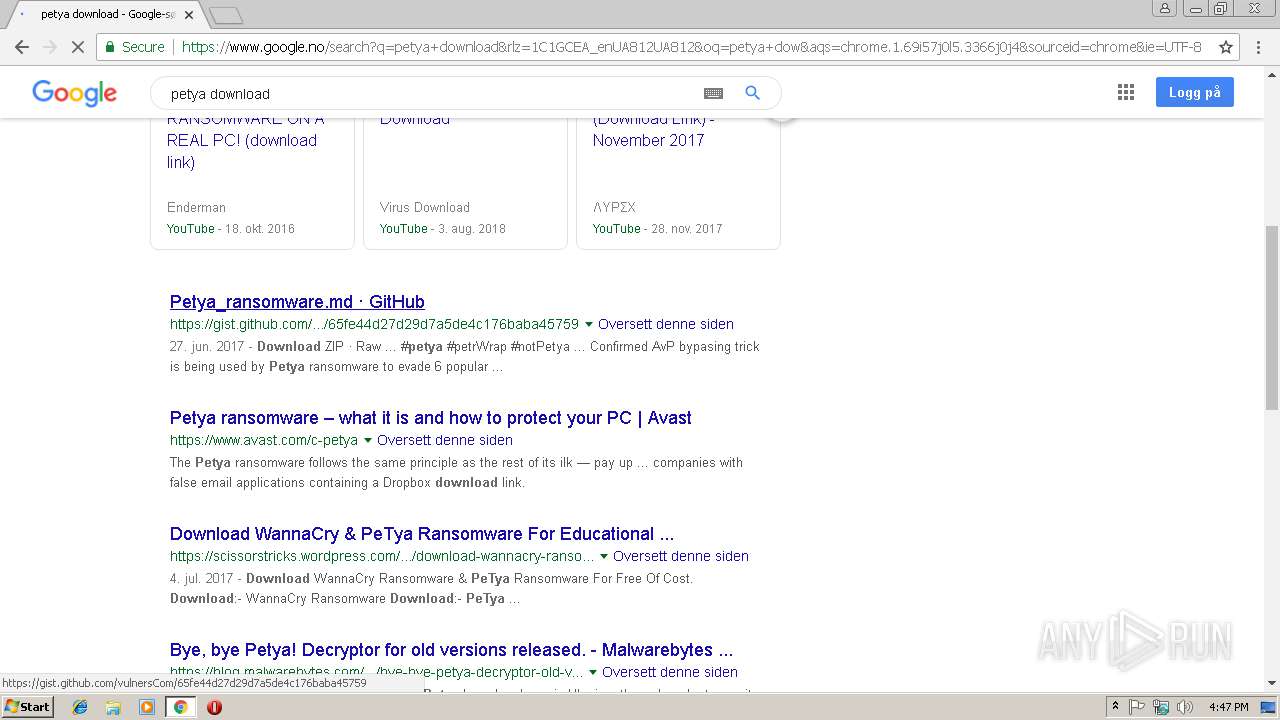
Task: Open the Start menu
Action: point(28,707)
